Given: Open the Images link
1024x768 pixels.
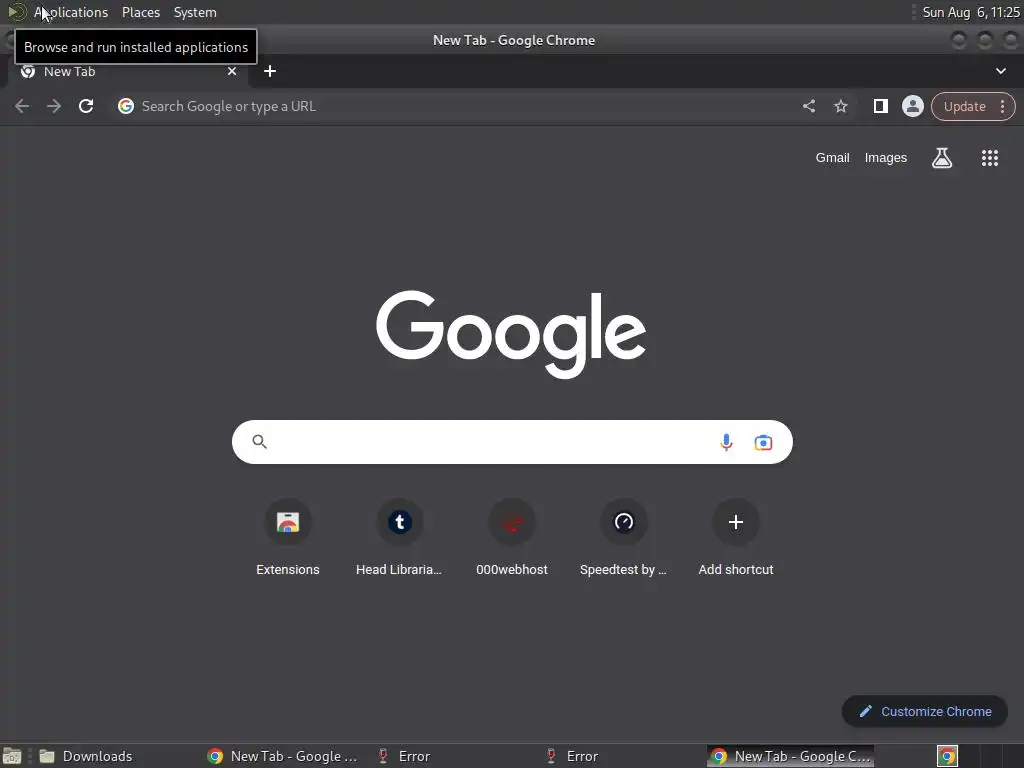Looking at the screenshot, I should 886,157.
